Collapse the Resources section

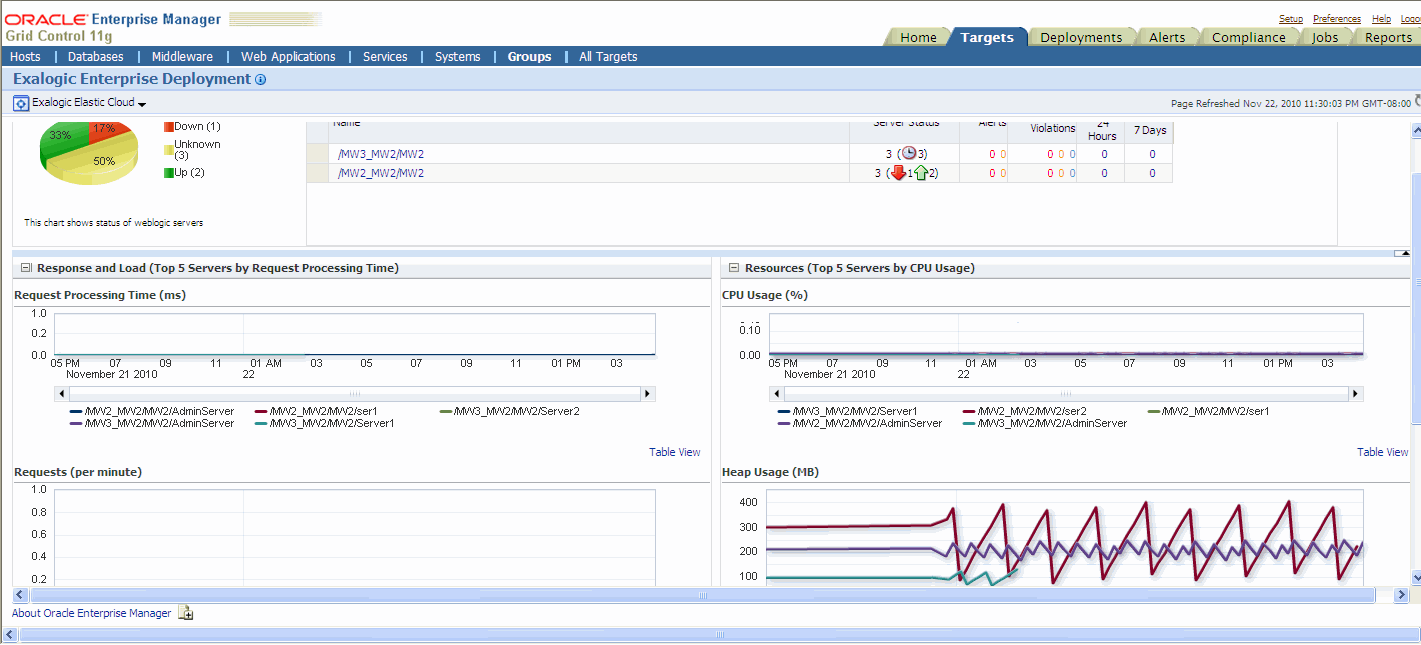pos(734,268)
